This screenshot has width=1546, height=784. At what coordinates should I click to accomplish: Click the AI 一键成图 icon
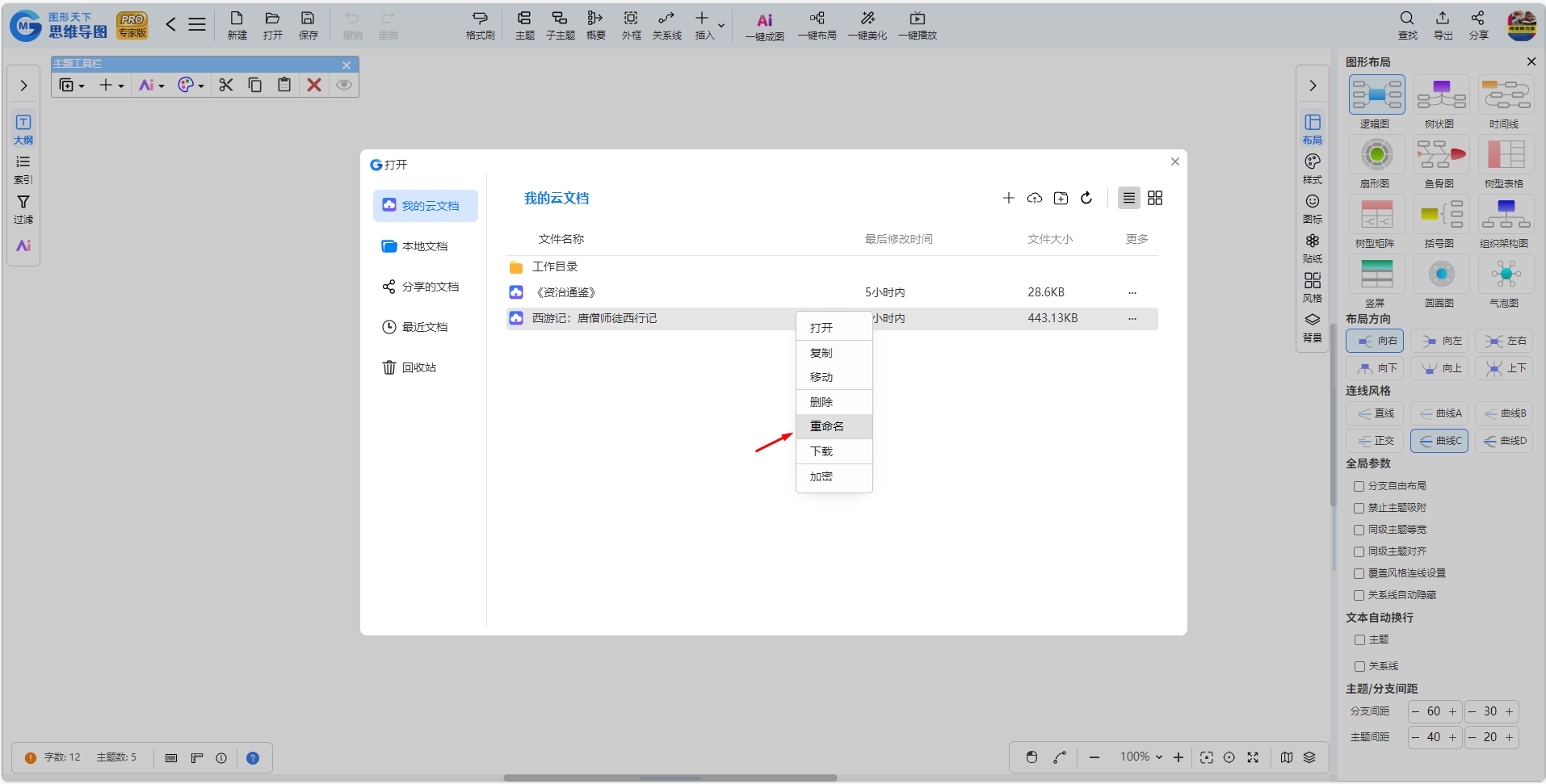(764, 21)
